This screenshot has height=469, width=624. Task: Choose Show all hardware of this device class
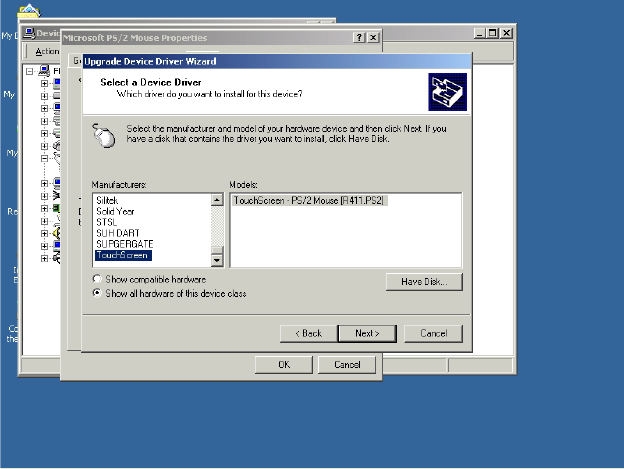point(169,294)
